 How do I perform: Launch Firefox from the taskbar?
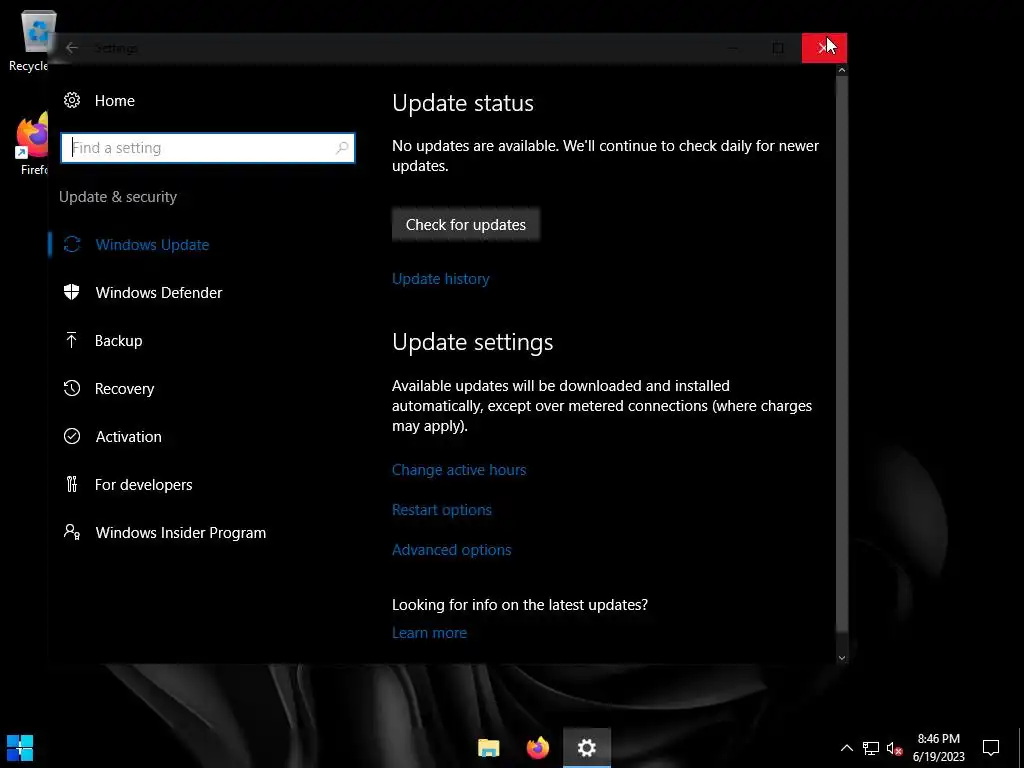coord(537,748)
